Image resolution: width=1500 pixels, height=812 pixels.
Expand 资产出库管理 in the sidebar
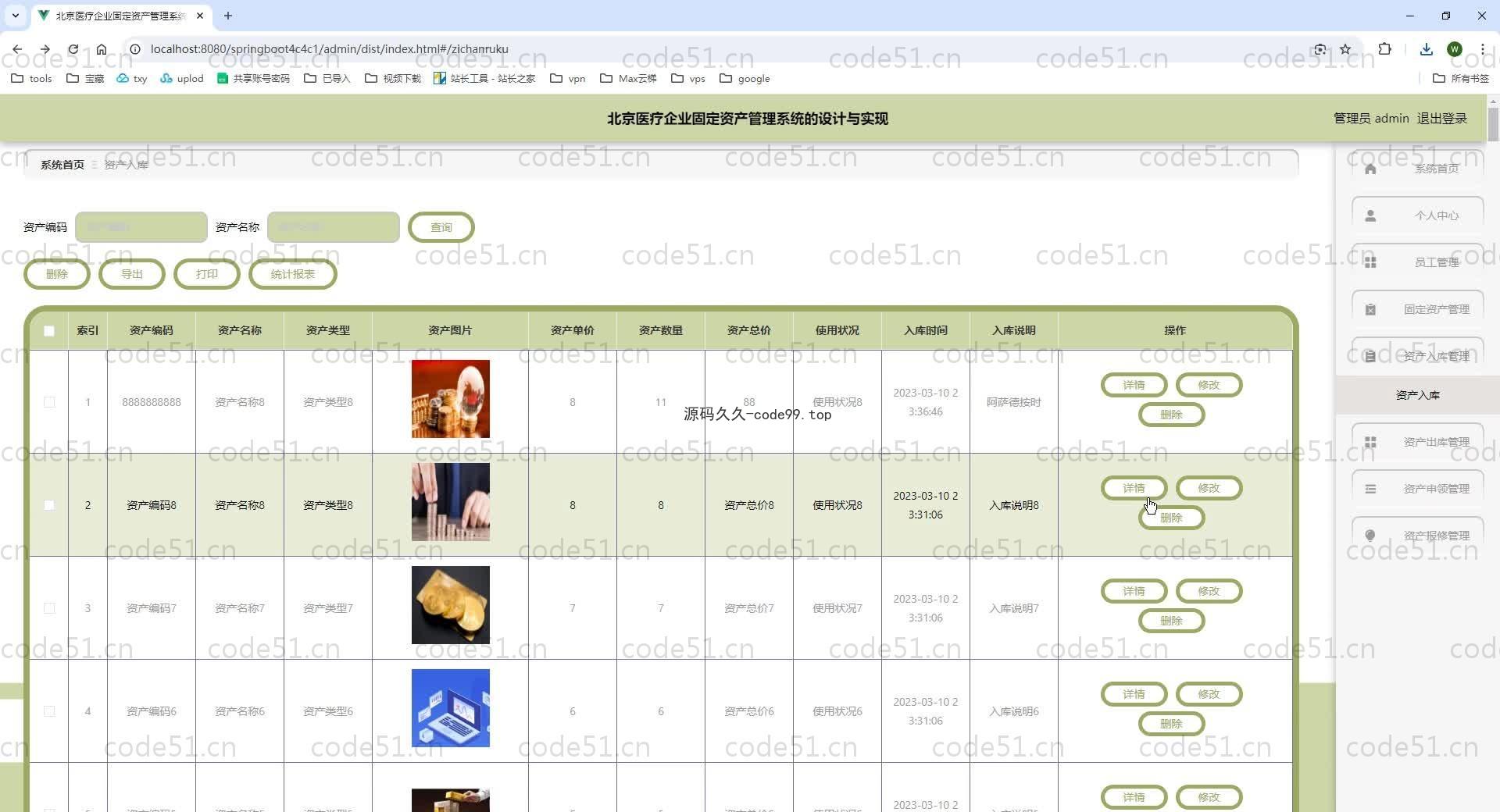[1418, 442]
